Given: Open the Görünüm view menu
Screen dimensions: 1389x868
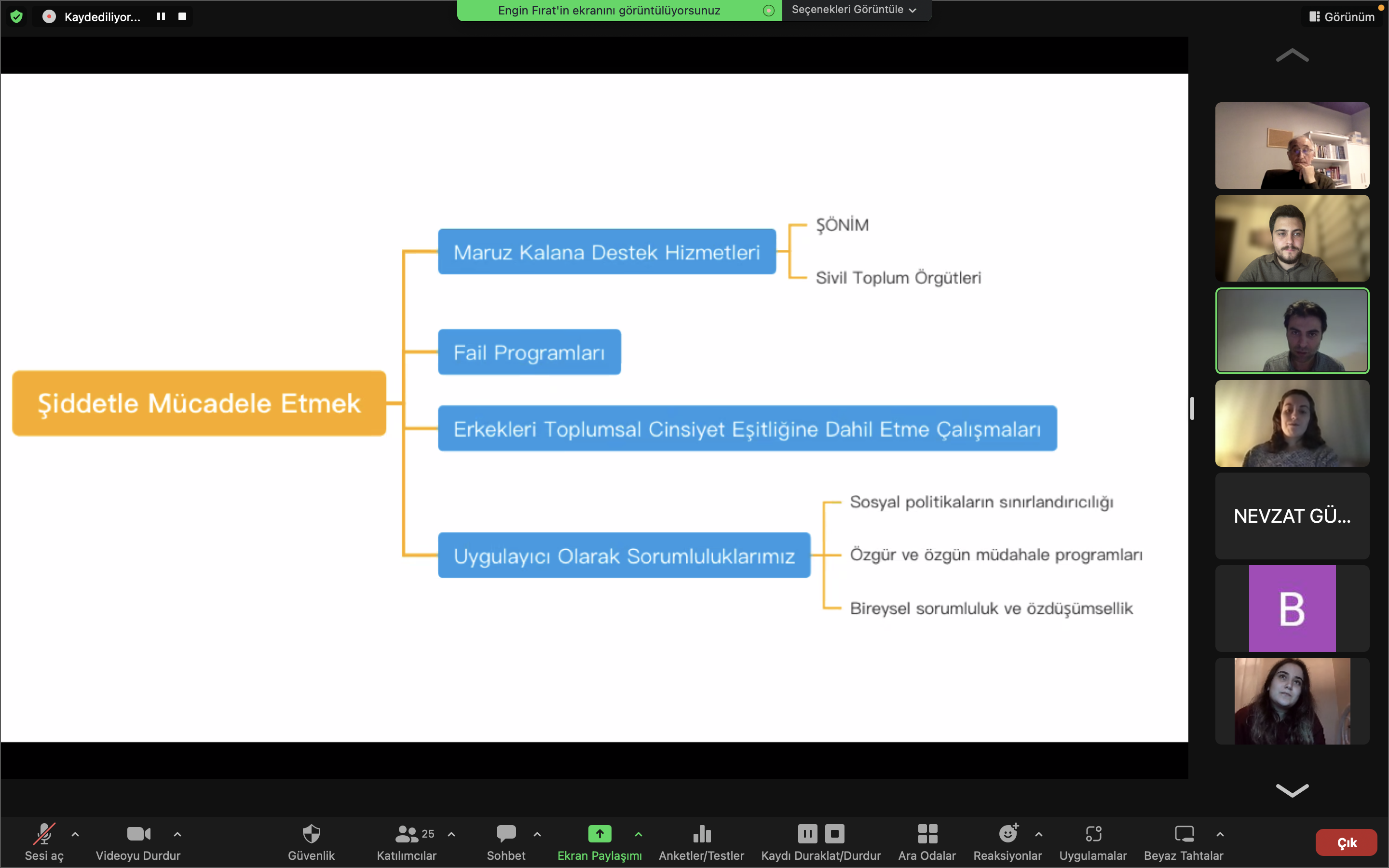Looking at the screenshot, I should click(x=1342, y=17).
